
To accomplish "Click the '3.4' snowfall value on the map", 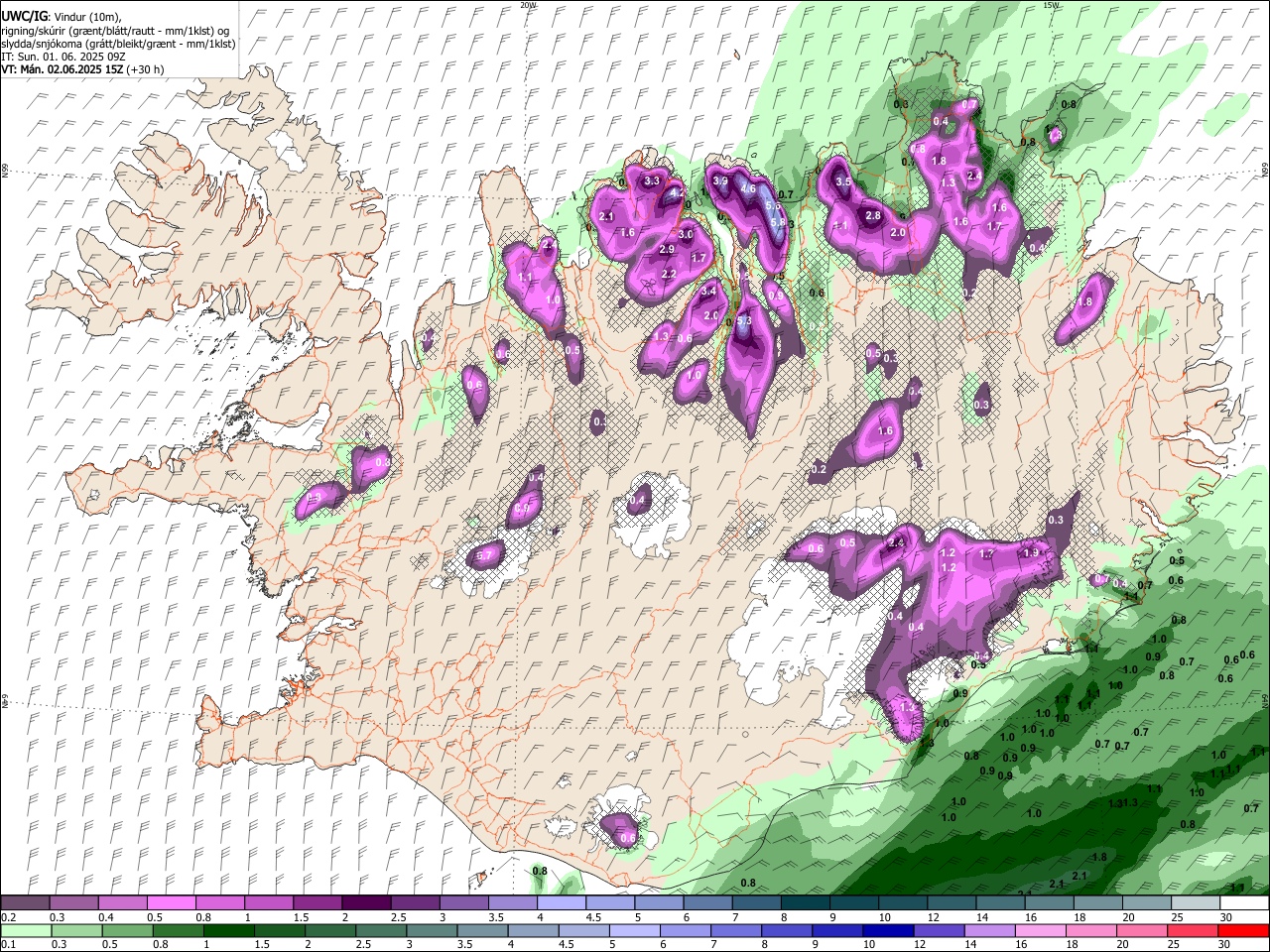I will click(708, 292).
